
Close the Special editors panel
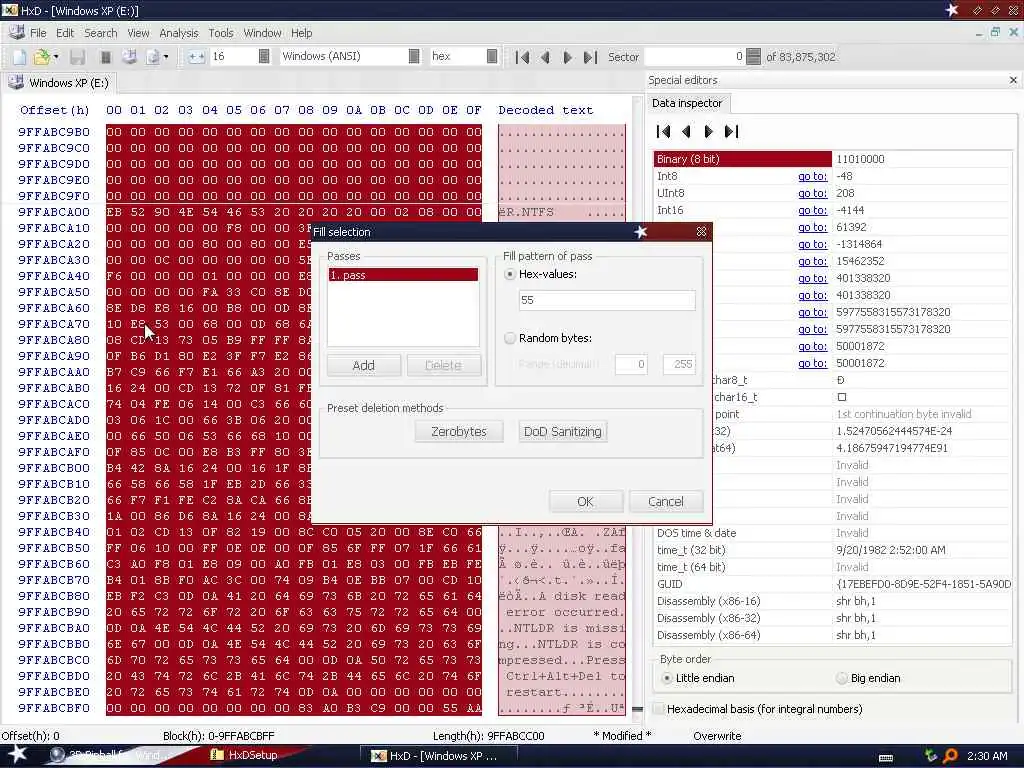point(1013,80)
